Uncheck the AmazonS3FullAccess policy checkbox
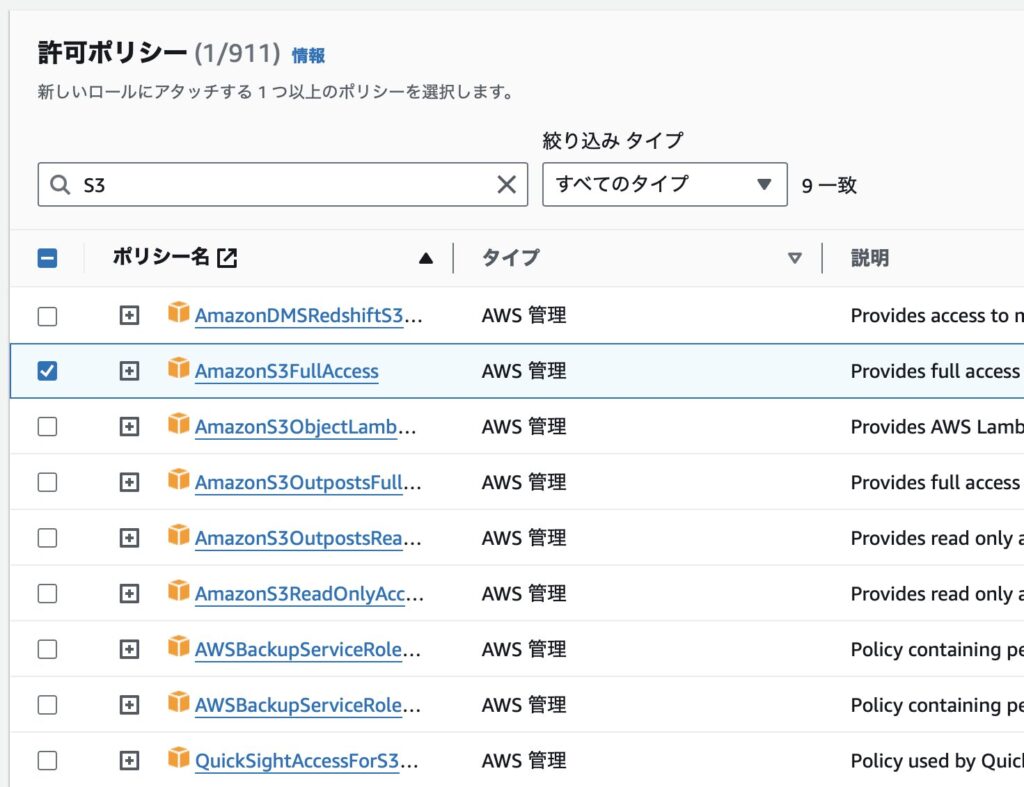The width and height of the screenshot is (1024, 787). [47, 371]
